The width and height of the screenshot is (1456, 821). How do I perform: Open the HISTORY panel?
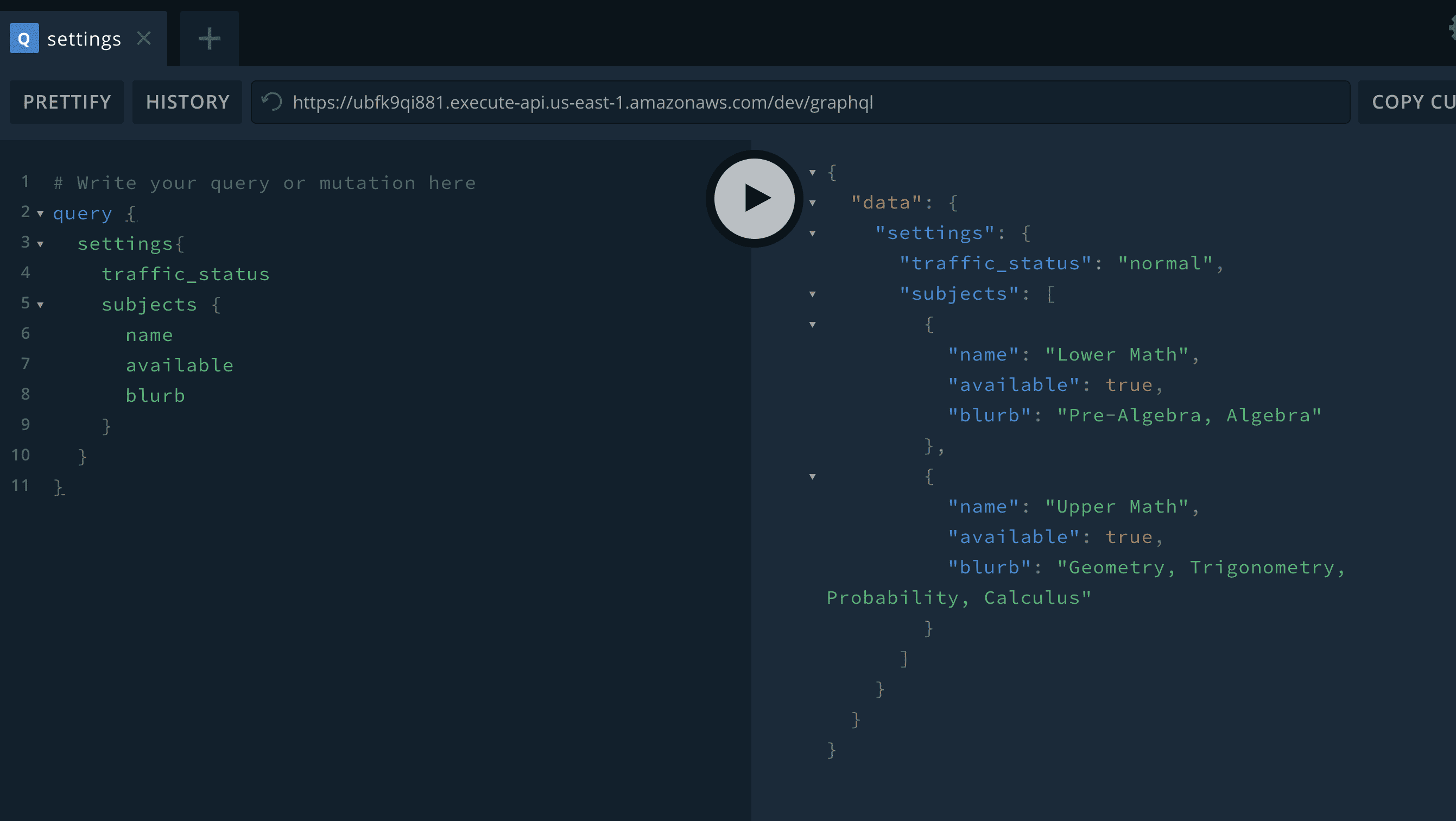pyautogui.click(x=187, y=102)
